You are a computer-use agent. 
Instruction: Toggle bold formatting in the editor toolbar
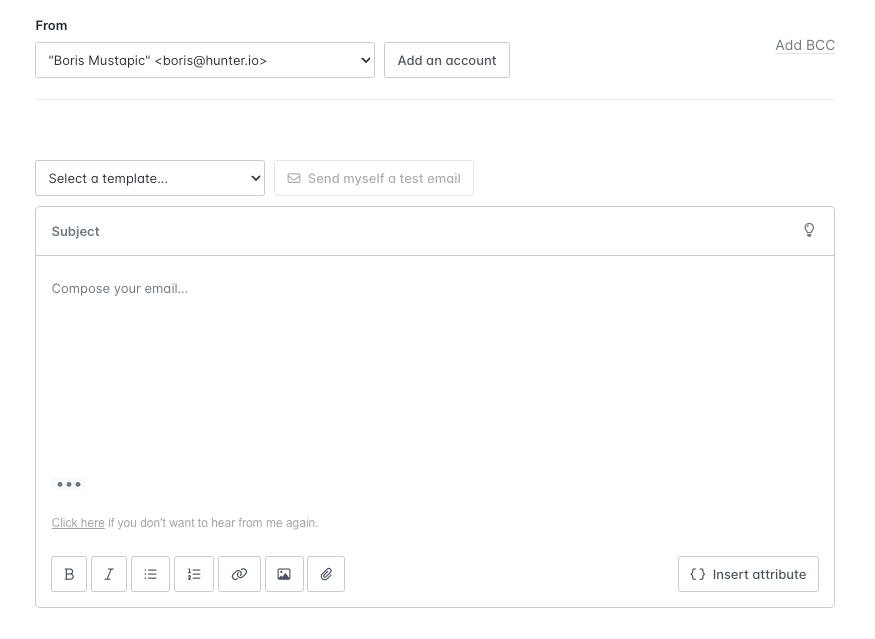tap(69, 574)
